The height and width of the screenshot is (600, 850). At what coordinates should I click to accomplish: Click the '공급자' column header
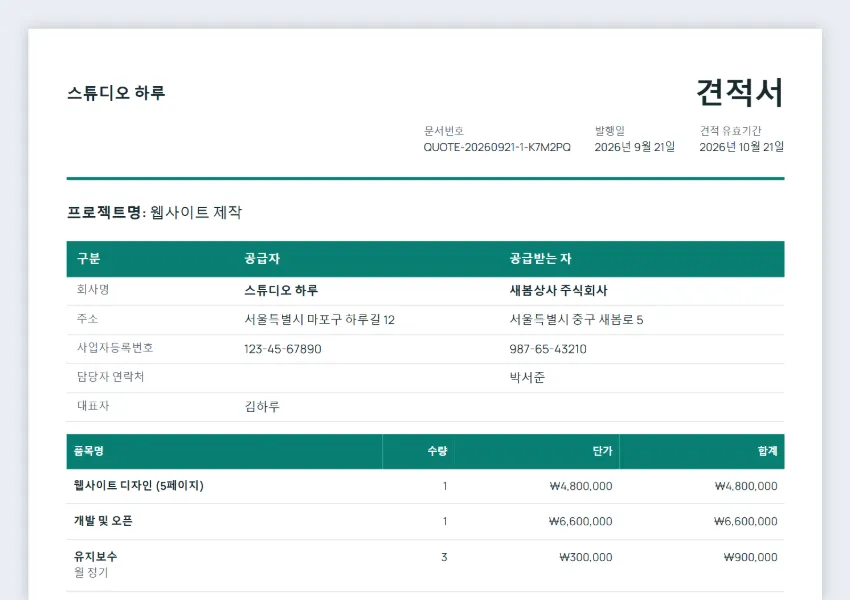coord(262,259)
